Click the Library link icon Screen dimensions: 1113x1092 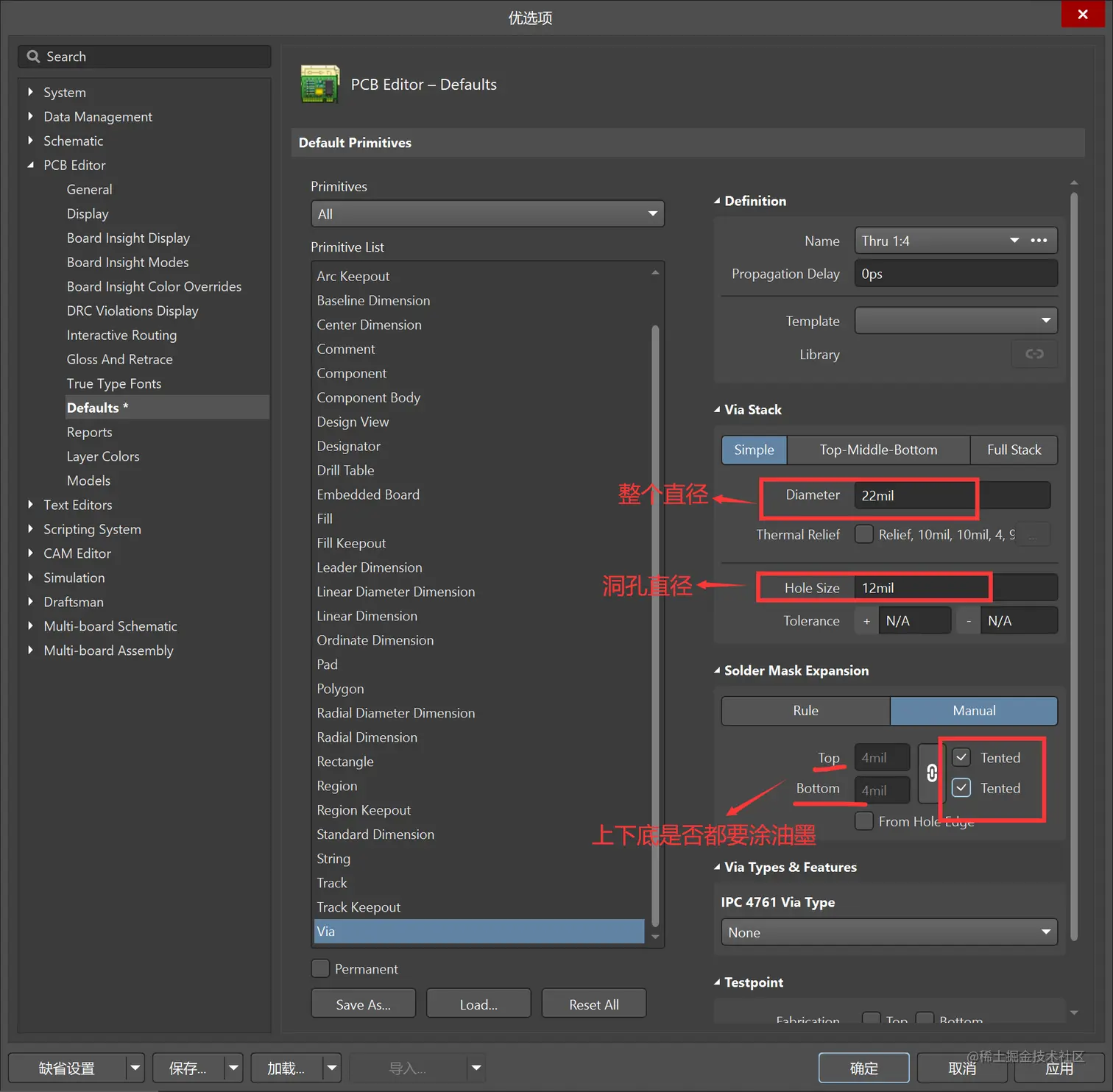pyautogui.click(x=1034, y=354)
